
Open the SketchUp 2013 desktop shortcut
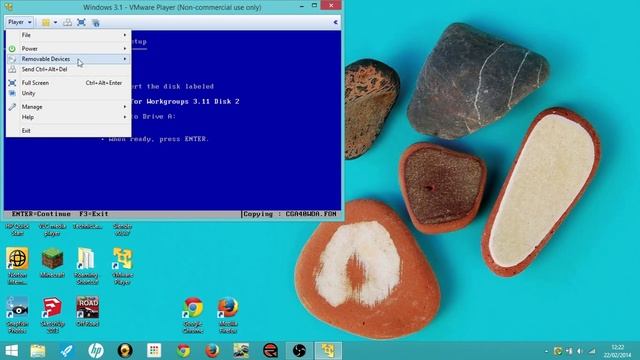click(53, 315)
